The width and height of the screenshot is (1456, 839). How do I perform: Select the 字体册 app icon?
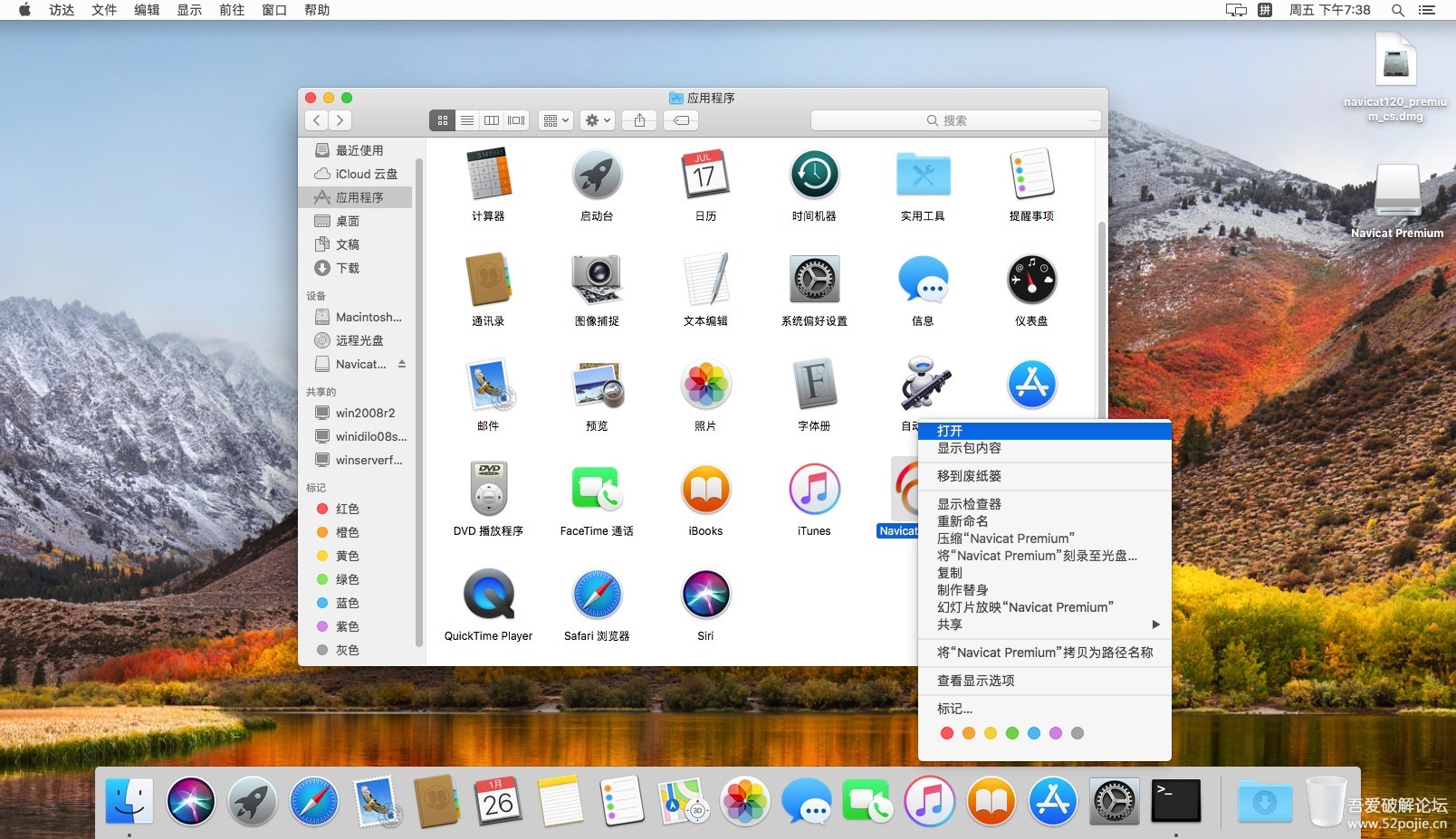point(814,384)
